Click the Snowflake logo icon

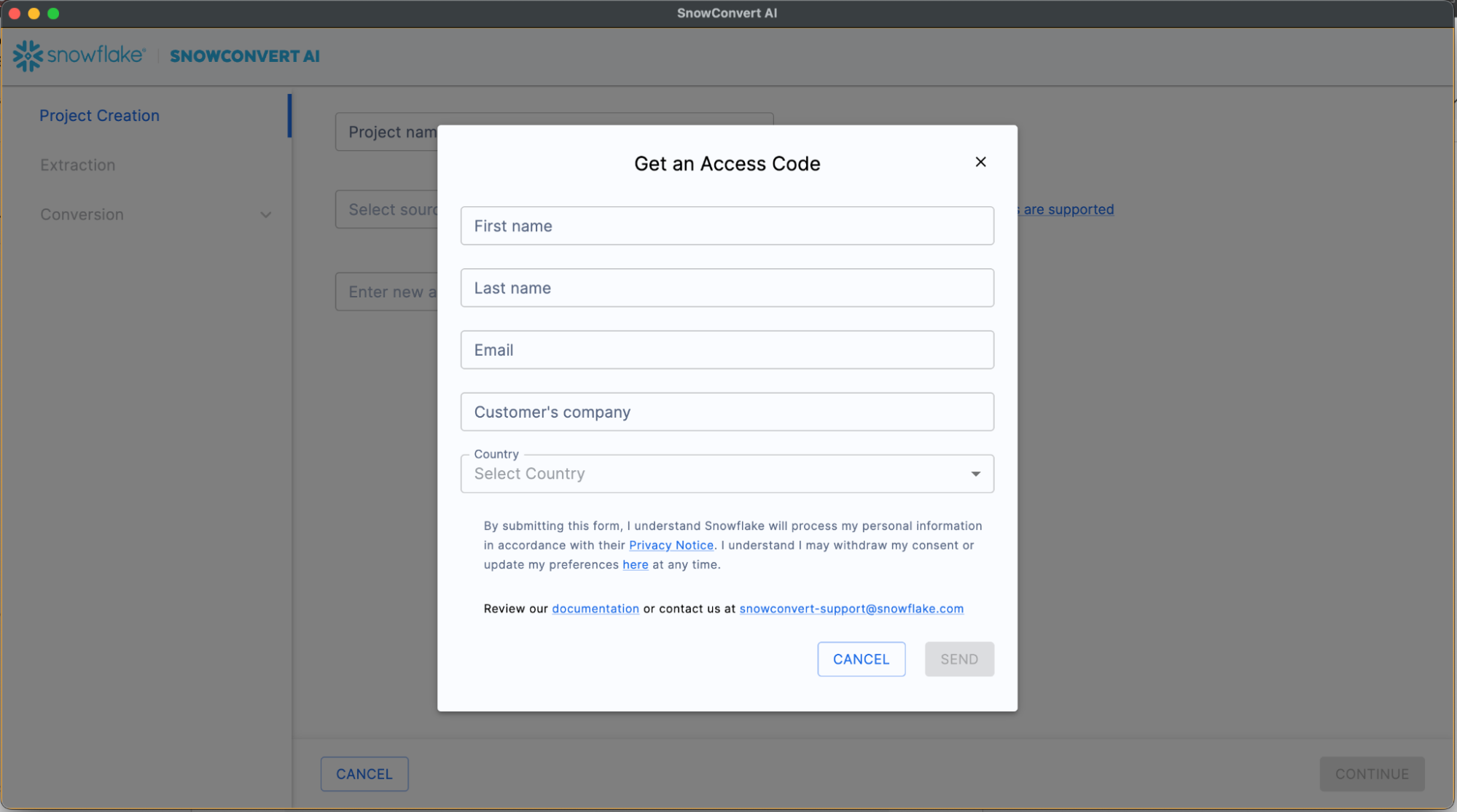28,56
